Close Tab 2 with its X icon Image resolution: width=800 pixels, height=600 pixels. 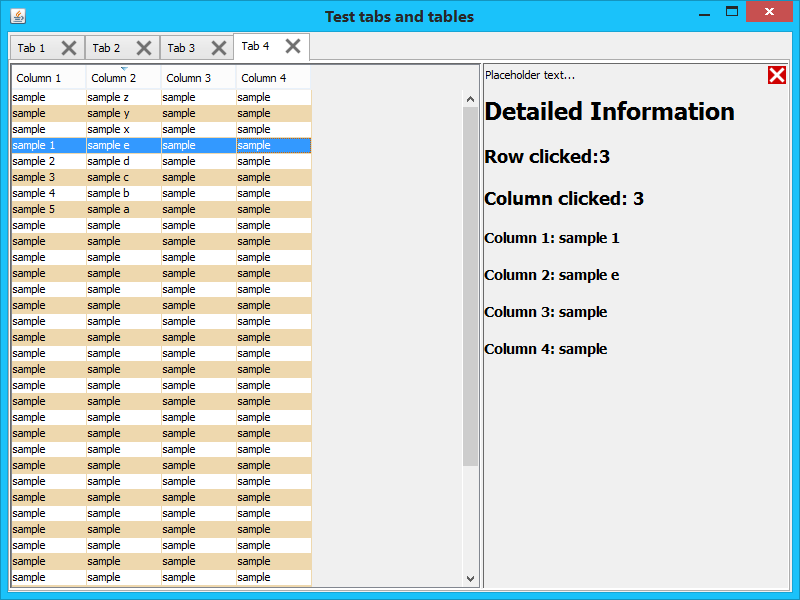click(x=144, y=48)
